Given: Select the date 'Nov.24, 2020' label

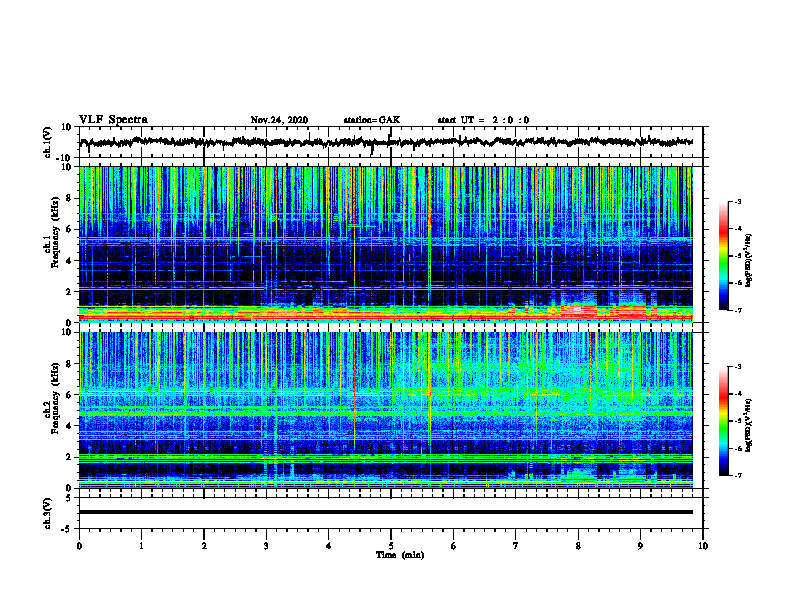Looking at the screenshot, I should [x=279, y=120].
